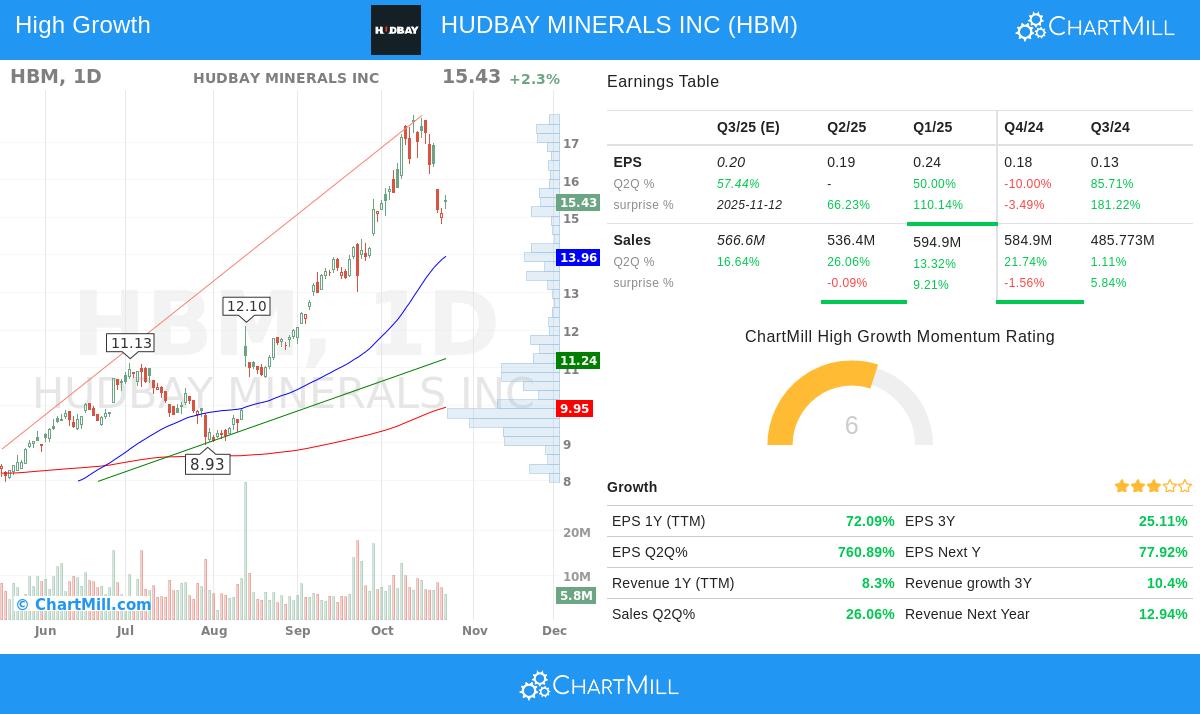Viewport: 1200px width, 714px height.
Task: Expand the Earnings Table section
Action: [x=662, y=81]
